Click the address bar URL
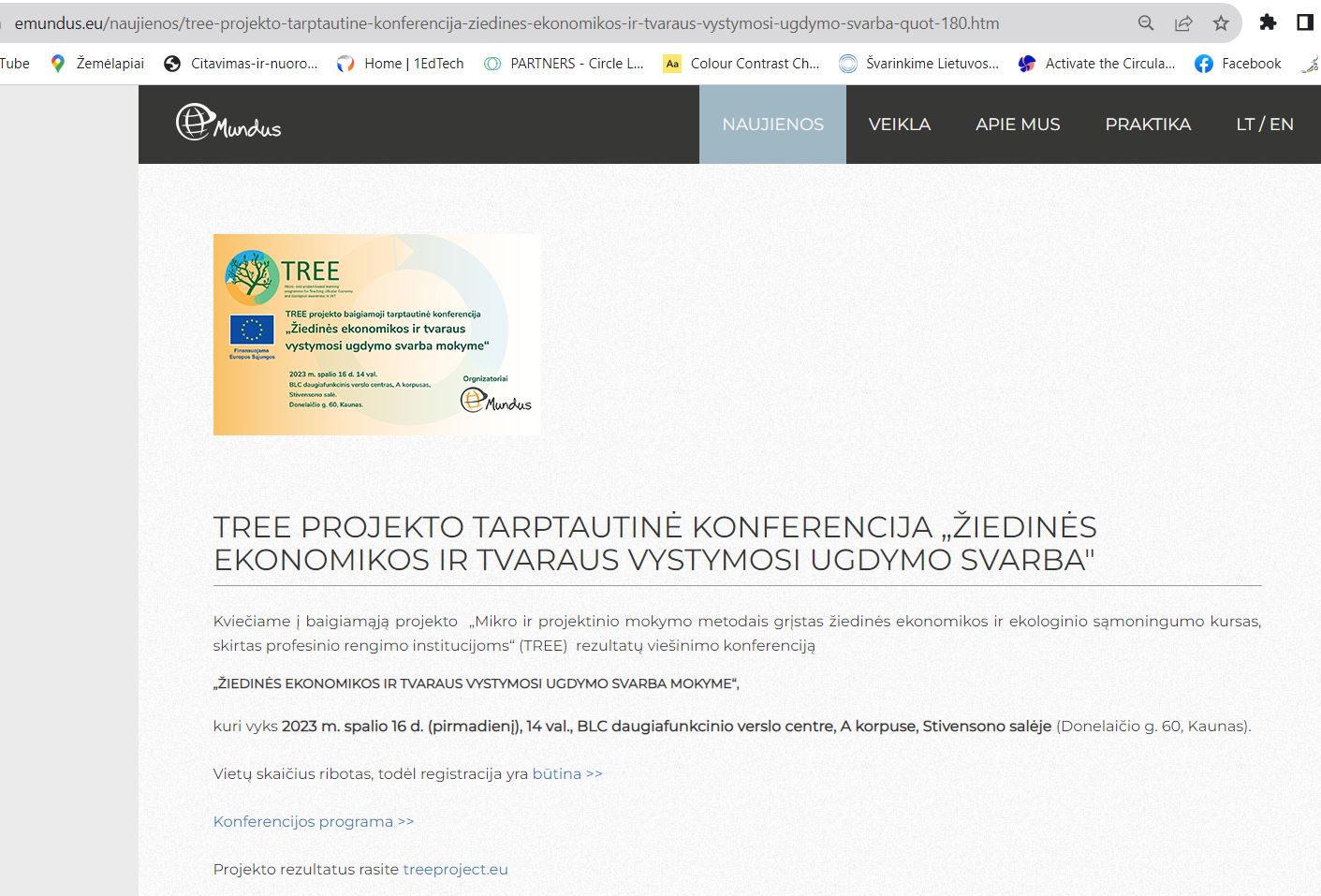Viewport: 1321px width, 896px height. (x=506, y=23)
